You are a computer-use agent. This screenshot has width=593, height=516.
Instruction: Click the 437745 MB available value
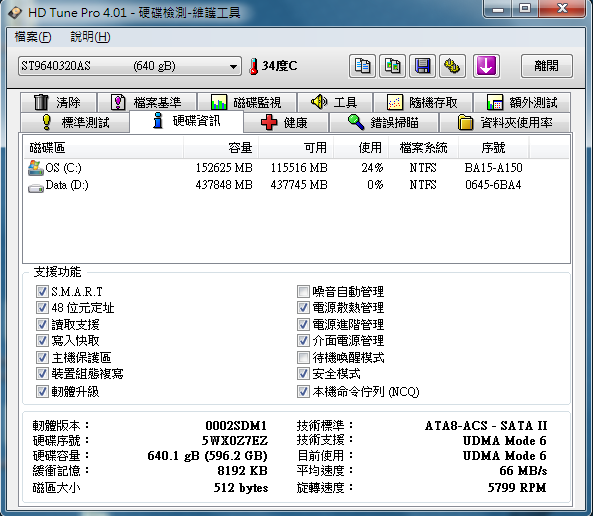click(x=299, y=185)
